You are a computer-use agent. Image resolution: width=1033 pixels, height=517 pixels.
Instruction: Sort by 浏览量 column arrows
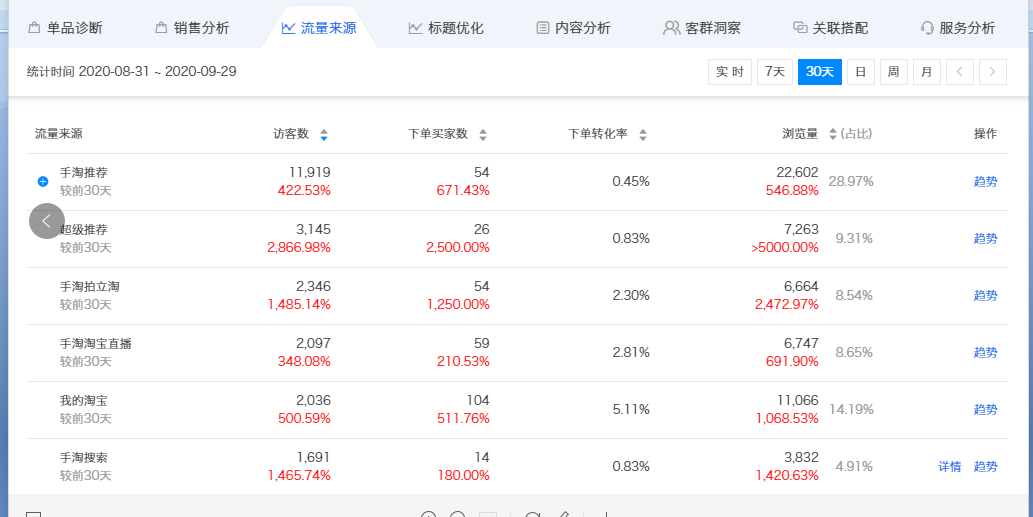click(x=830, y=135)
